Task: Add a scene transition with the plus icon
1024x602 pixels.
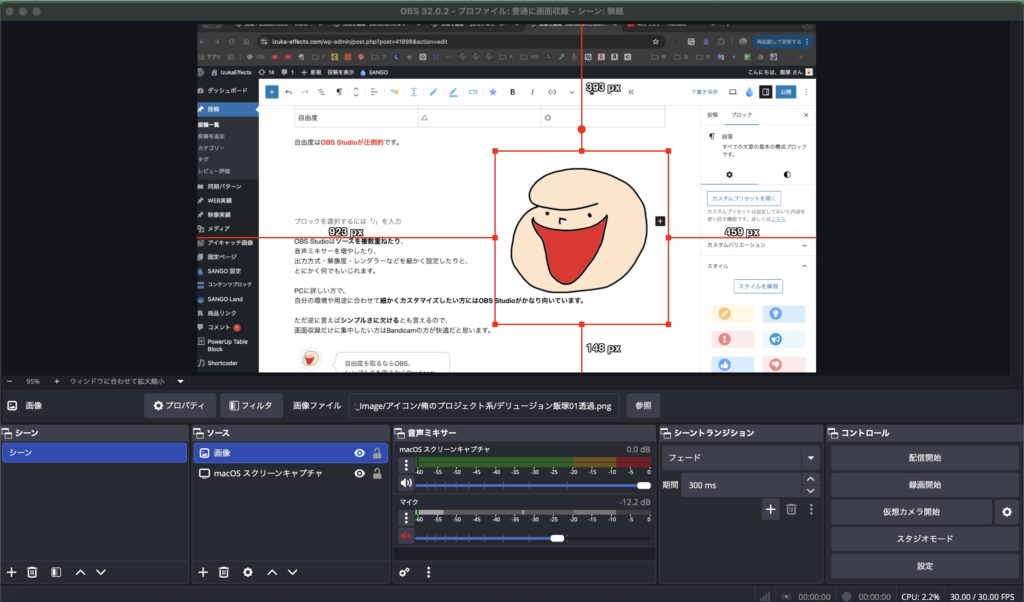Action: tap(770, 509)
